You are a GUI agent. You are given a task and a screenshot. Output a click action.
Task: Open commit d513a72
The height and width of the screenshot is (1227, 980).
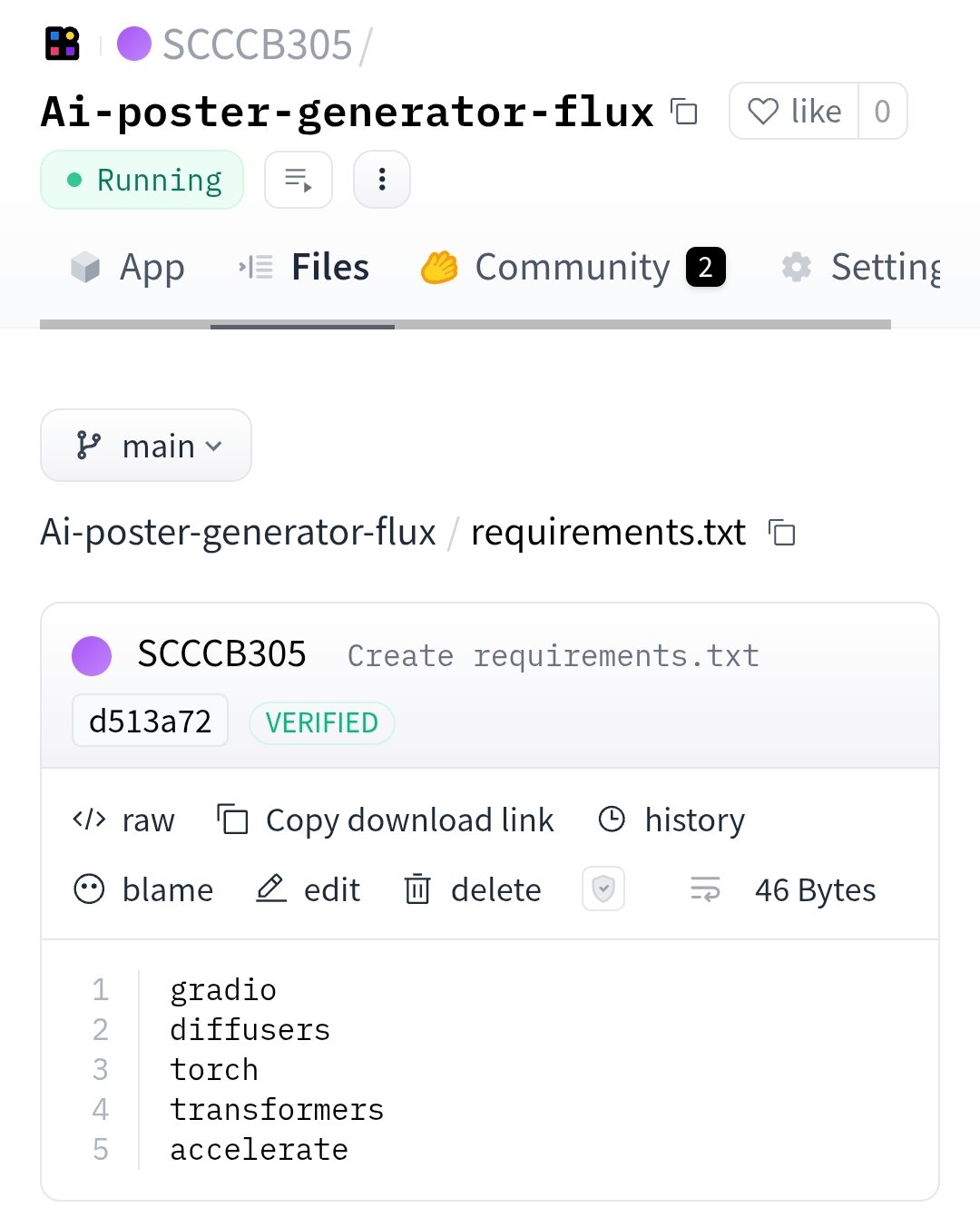pos(151,721)
